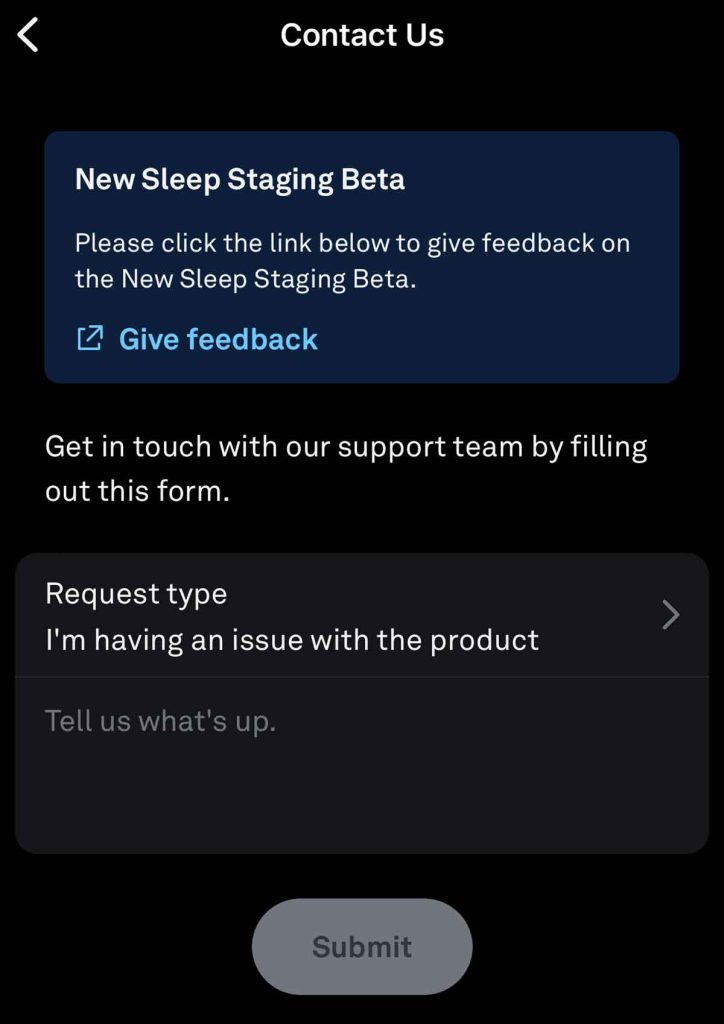Tap "the New Sleep Staging Beta." description line

[245, 280]
